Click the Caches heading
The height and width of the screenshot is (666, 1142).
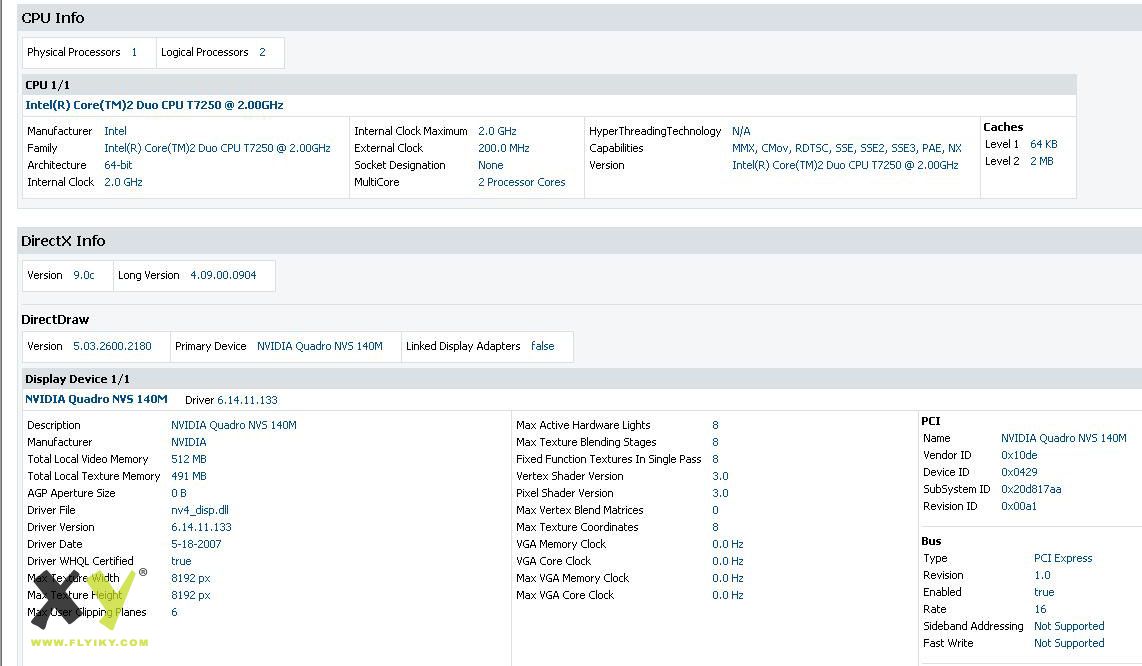(1003, 127)
